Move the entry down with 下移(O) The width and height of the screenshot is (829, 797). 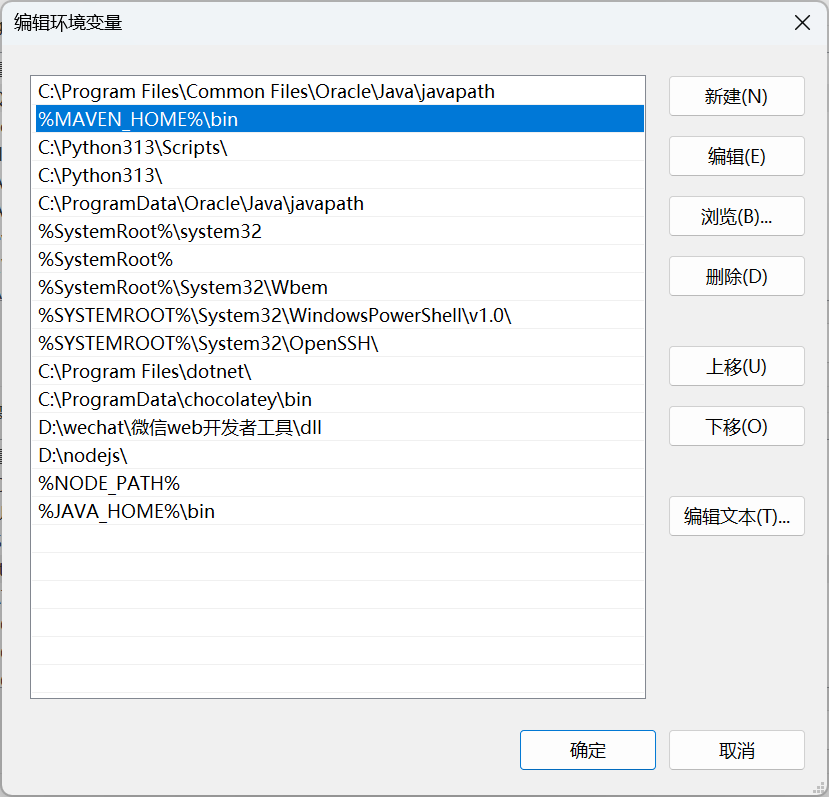coord(736,426)
